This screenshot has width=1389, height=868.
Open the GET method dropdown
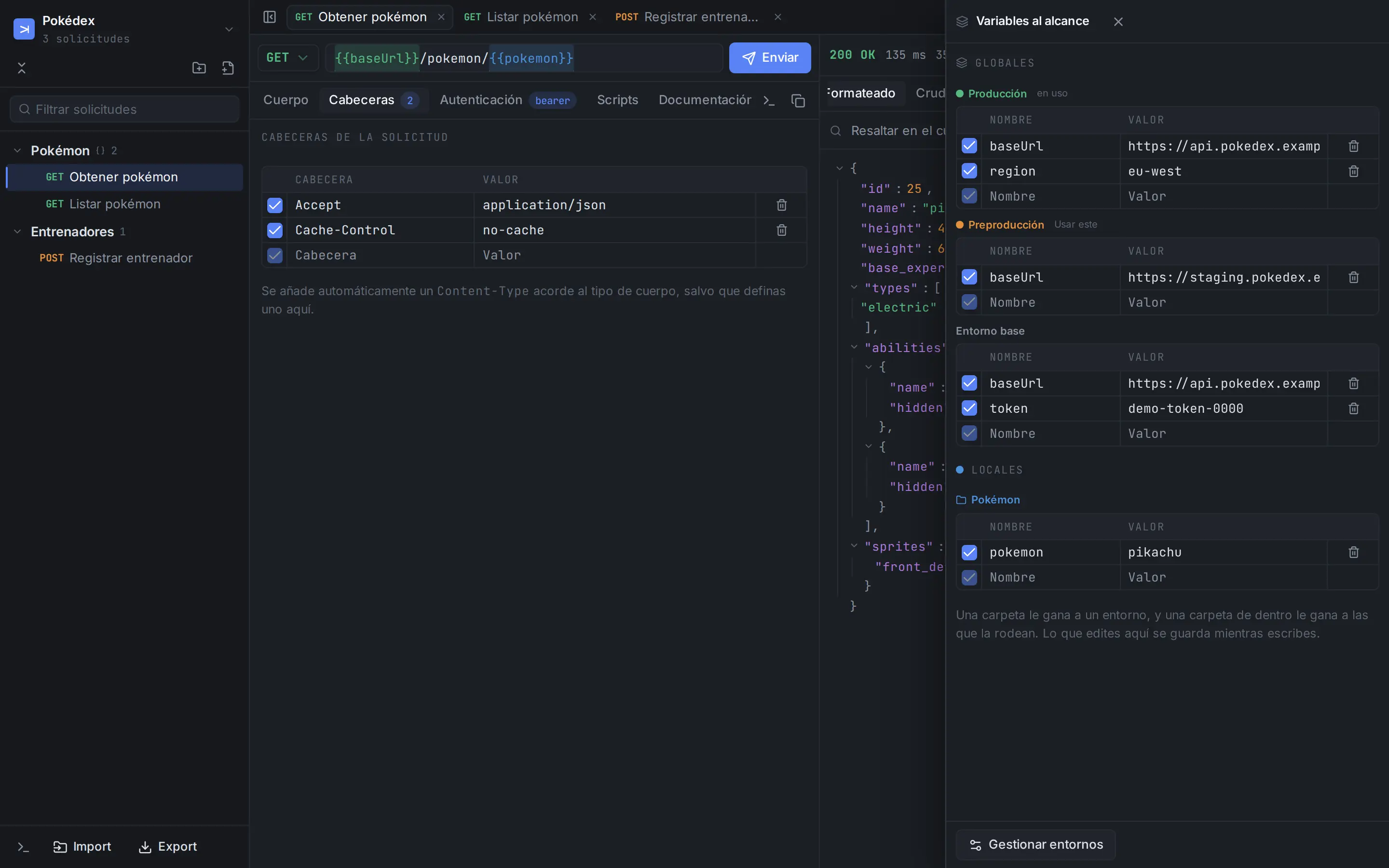pos(287,57)
